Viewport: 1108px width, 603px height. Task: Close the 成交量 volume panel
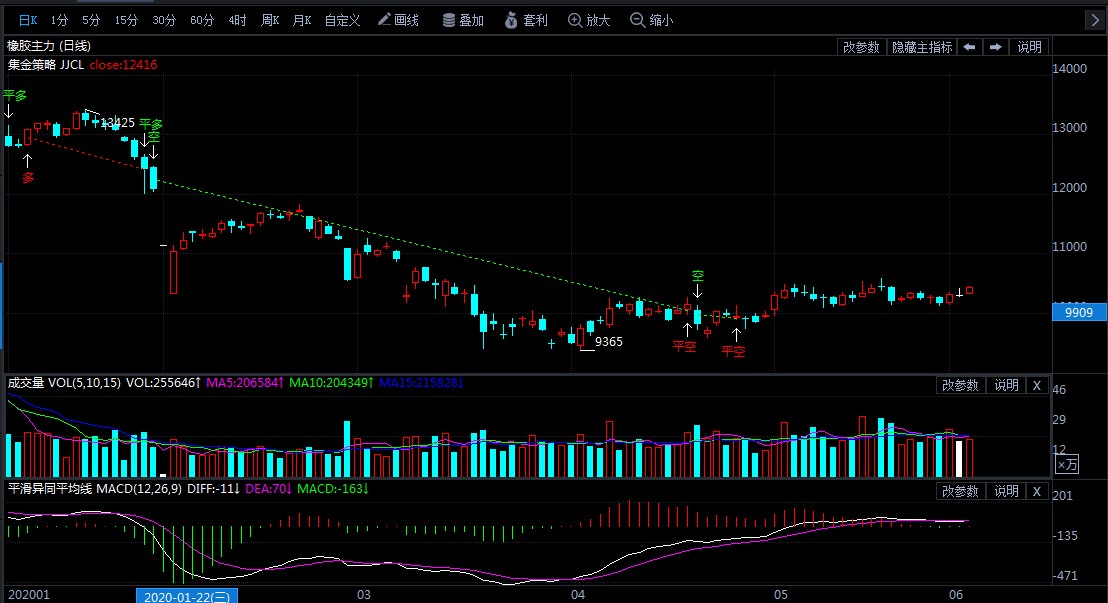click(1036, 385)
